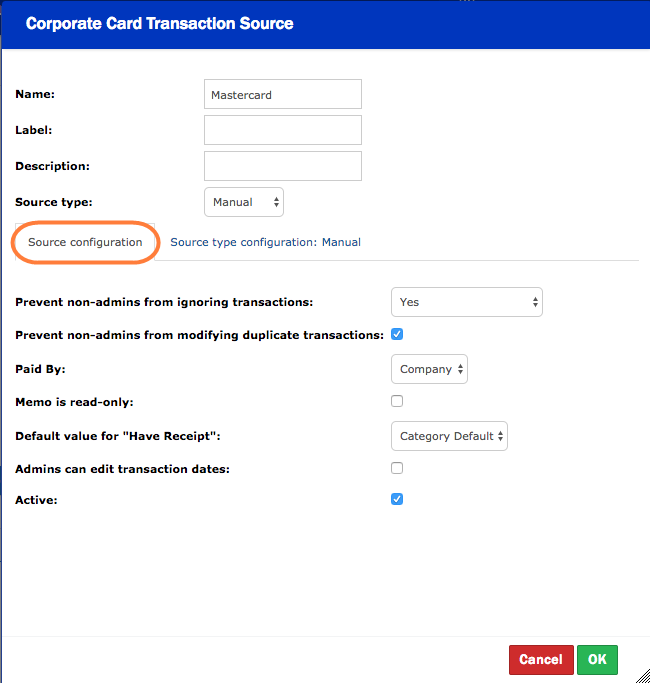Focus the empty Label text field
Image resolution: width=650 pixels, height=683 pixels.
click(x=282, y=130)
